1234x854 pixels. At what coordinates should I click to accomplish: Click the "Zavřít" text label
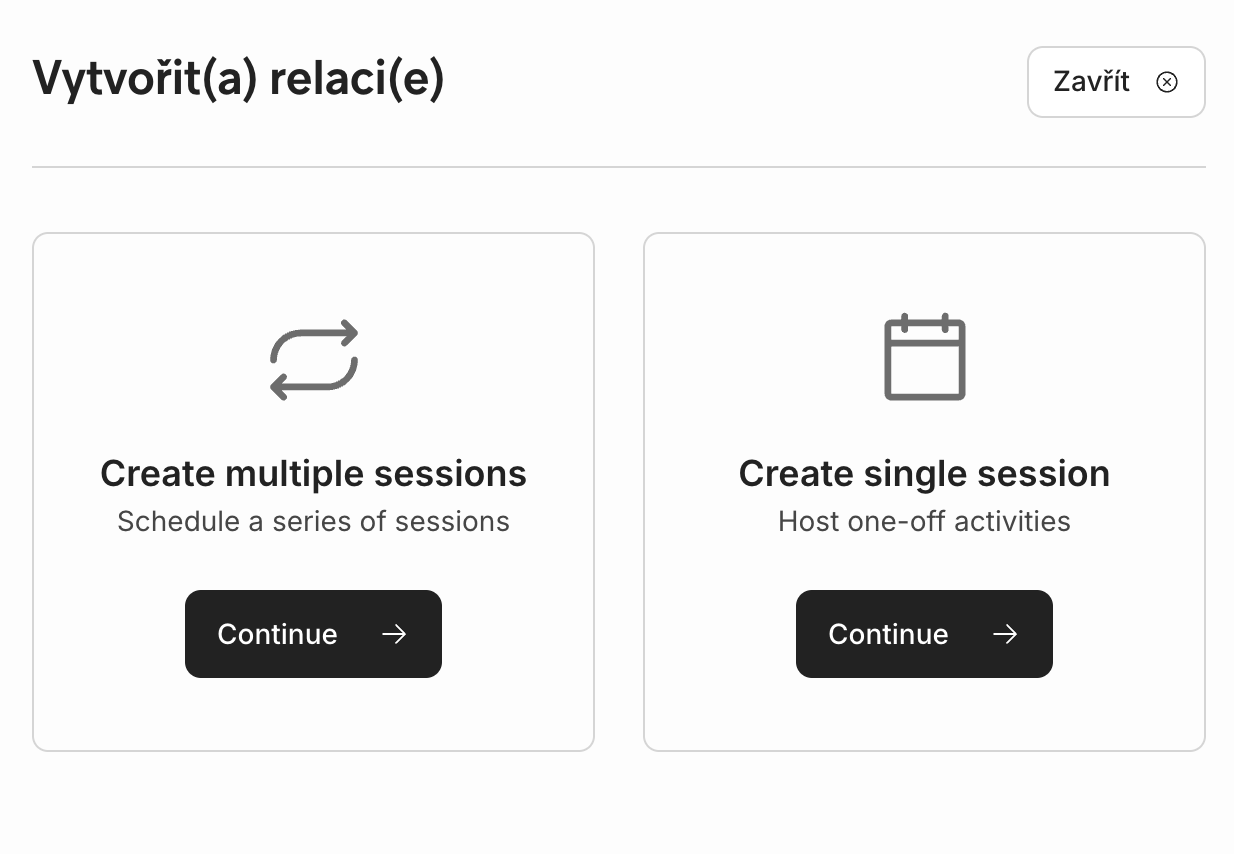click(1091, 82)
